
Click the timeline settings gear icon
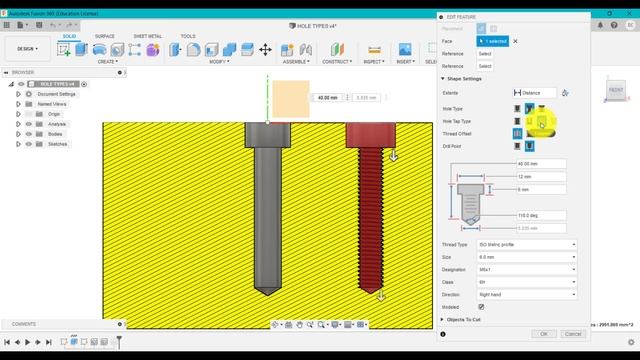(x=631, y=342)
